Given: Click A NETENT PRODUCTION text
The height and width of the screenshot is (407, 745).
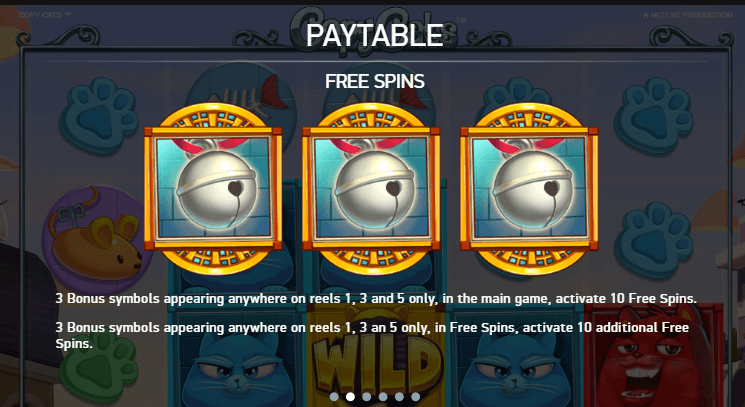Looking at the screenshot, I should (x=688, y=15).
